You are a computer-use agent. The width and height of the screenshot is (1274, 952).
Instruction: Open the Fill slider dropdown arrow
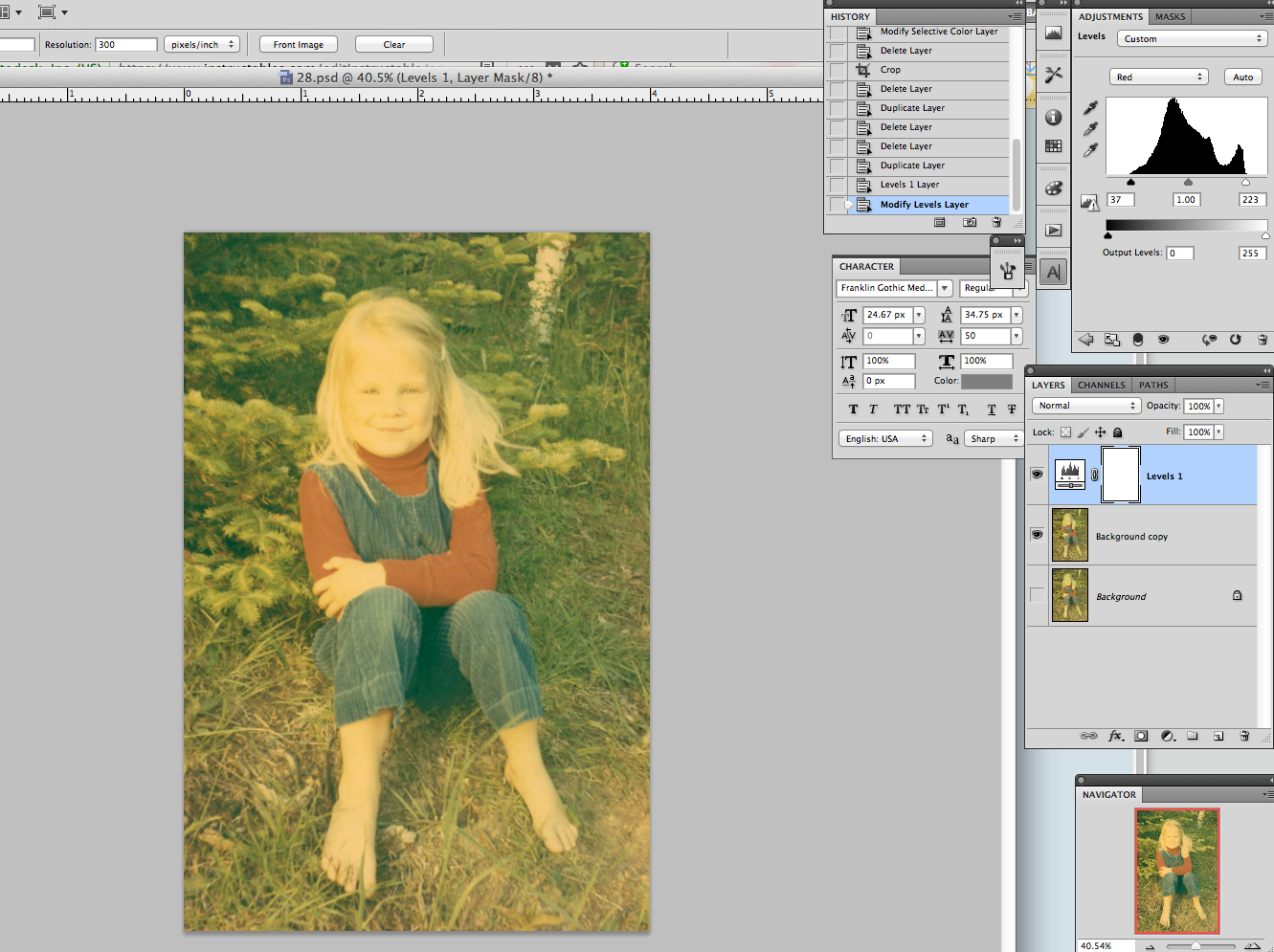1218,432
